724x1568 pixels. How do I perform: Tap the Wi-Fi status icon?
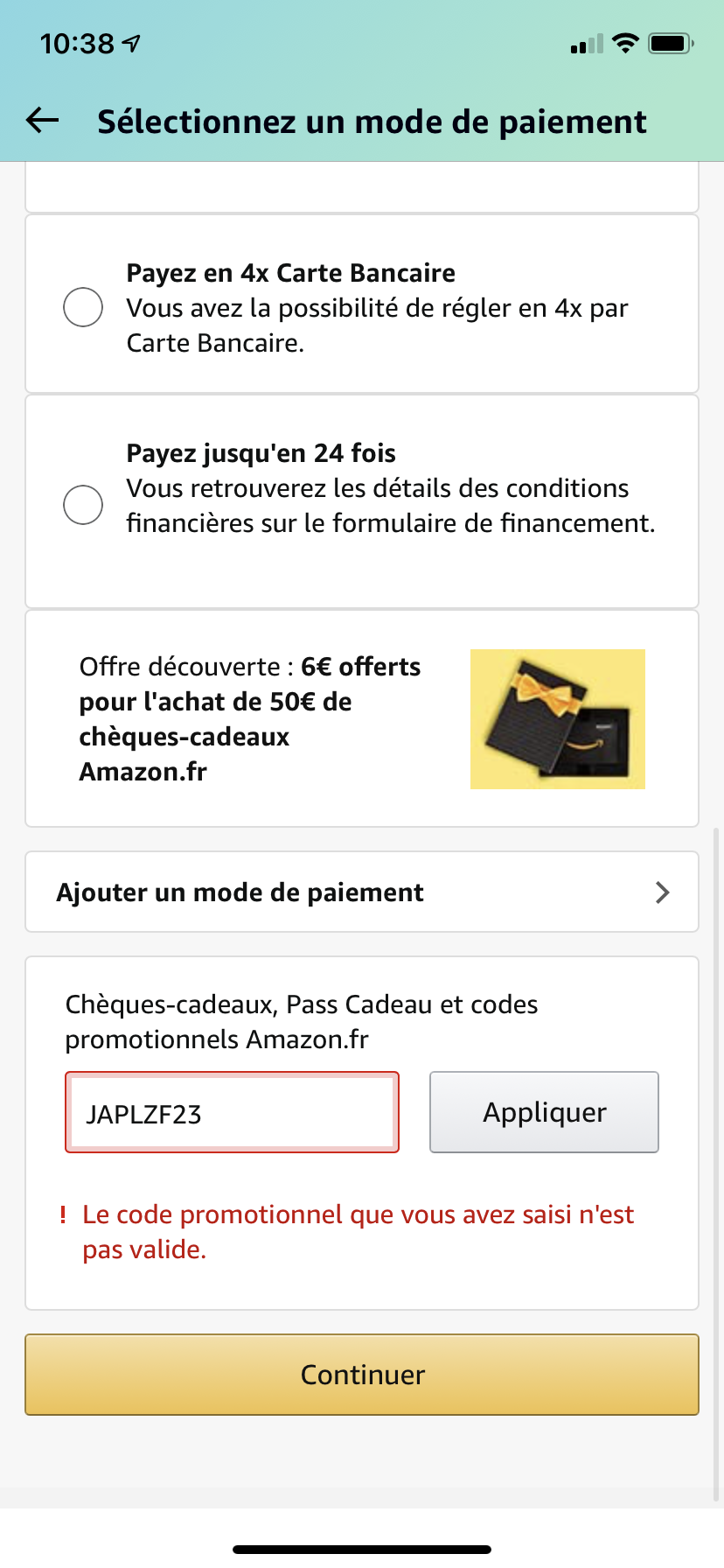point(625,43)
